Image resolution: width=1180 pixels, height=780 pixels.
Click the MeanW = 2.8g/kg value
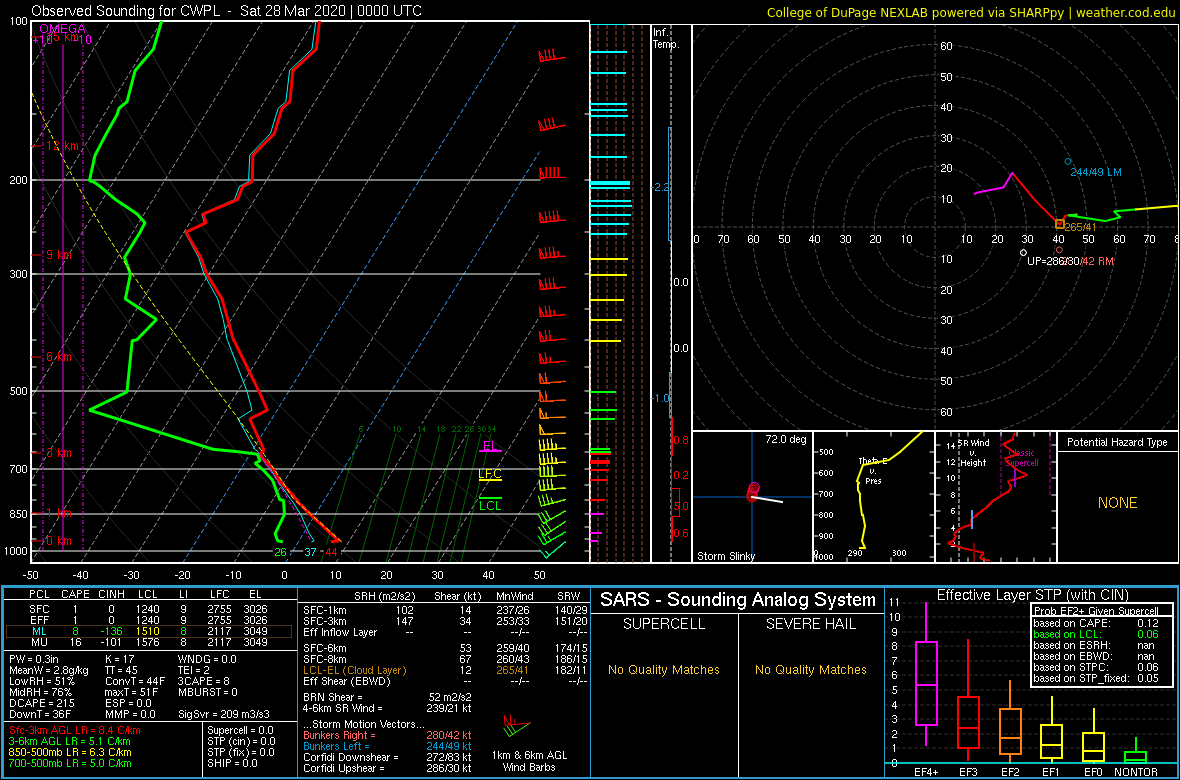50,669
